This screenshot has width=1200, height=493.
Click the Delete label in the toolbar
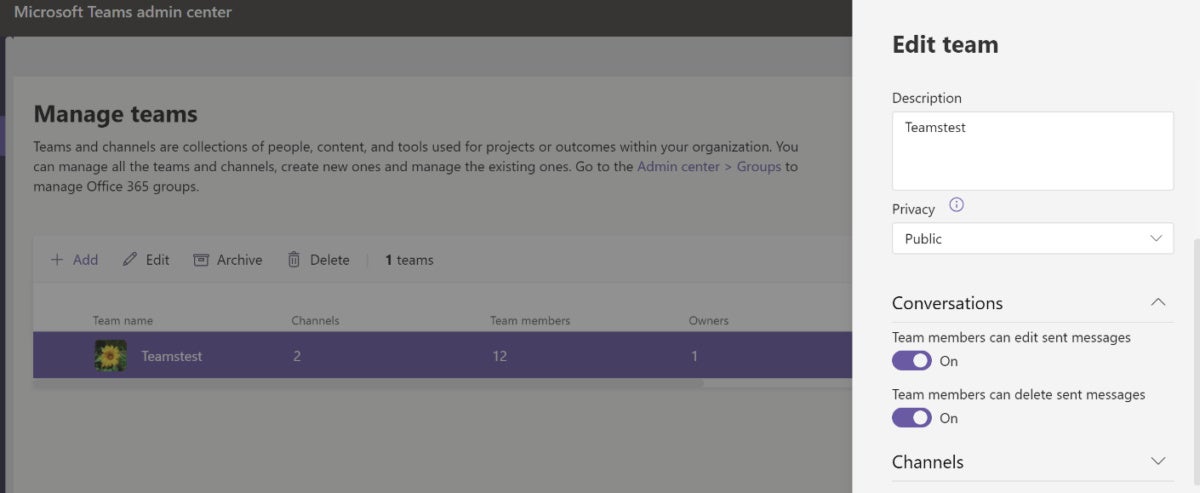(x=330, y=260)
